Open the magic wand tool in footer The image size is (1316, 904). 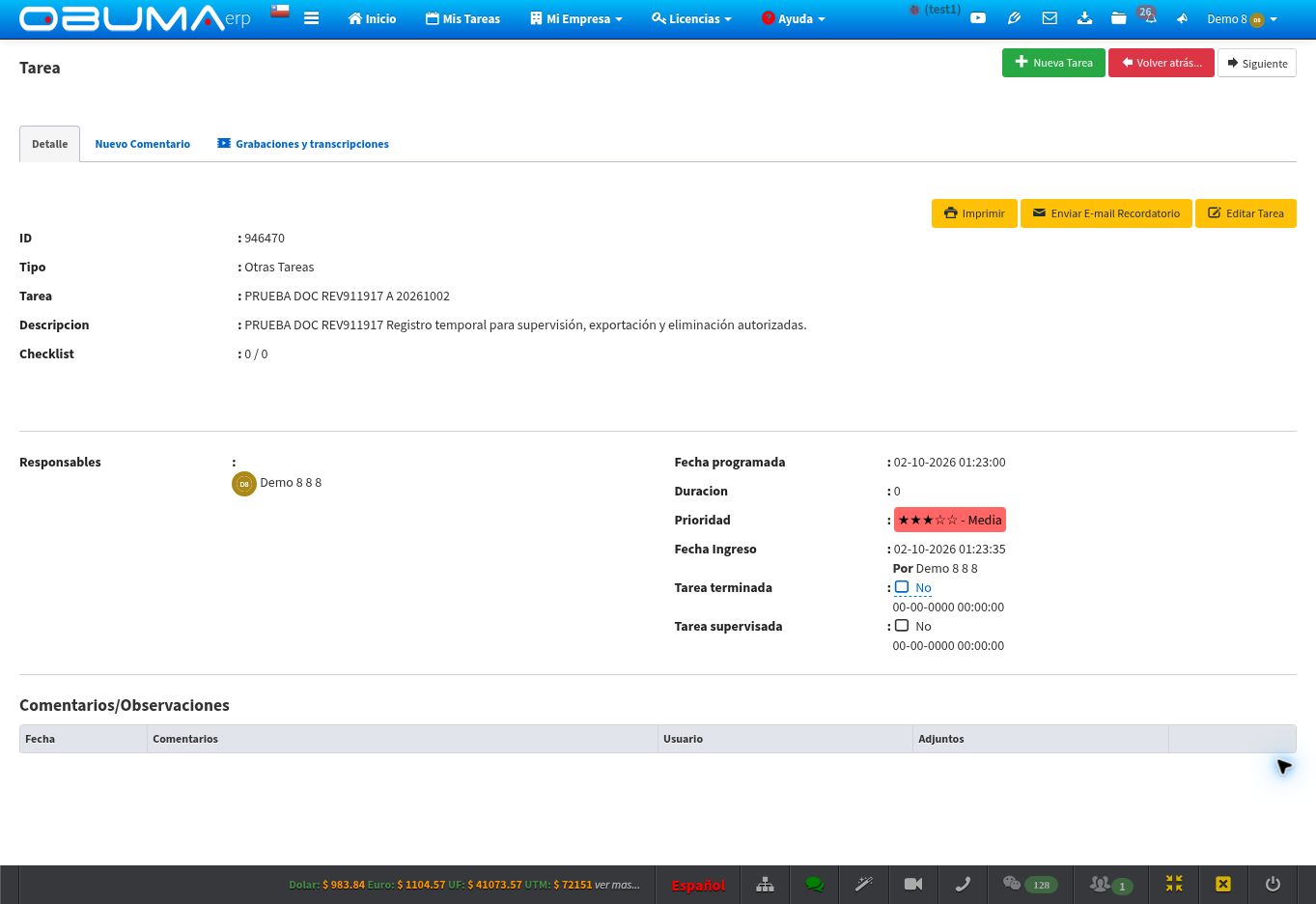pos(864,884)
